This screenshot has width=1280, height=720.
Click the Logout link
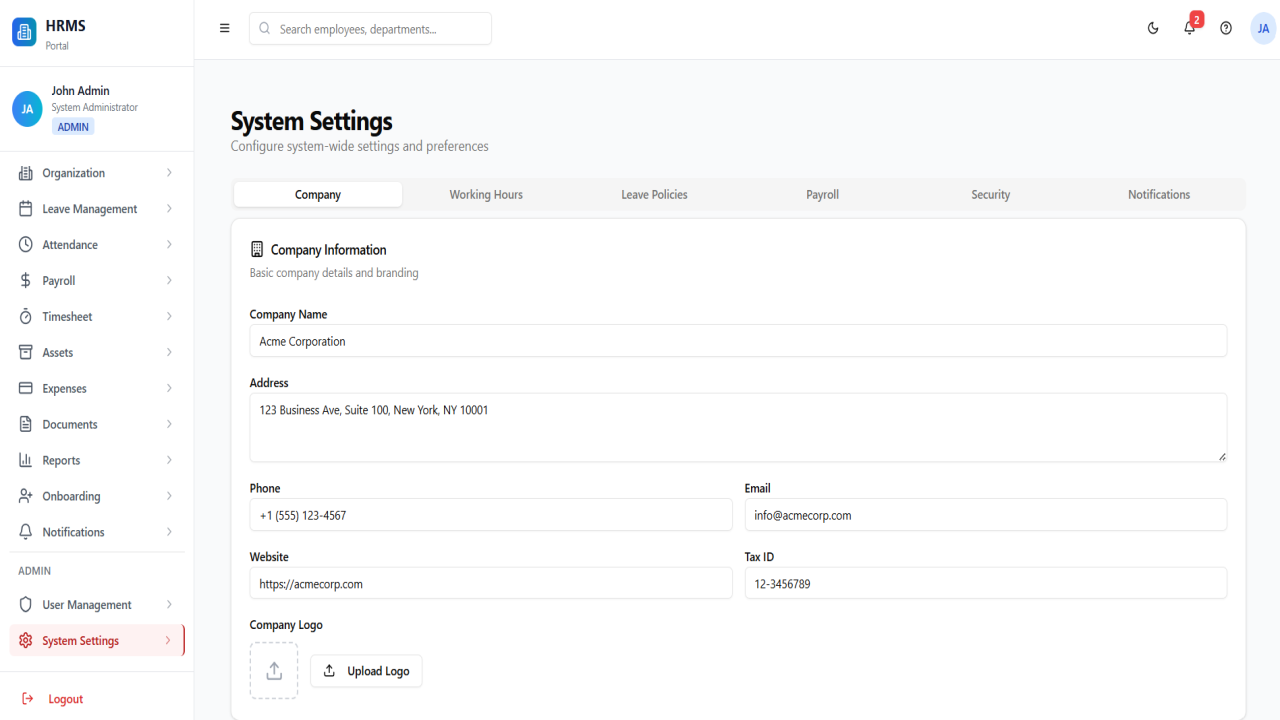(x=65, y=699)
